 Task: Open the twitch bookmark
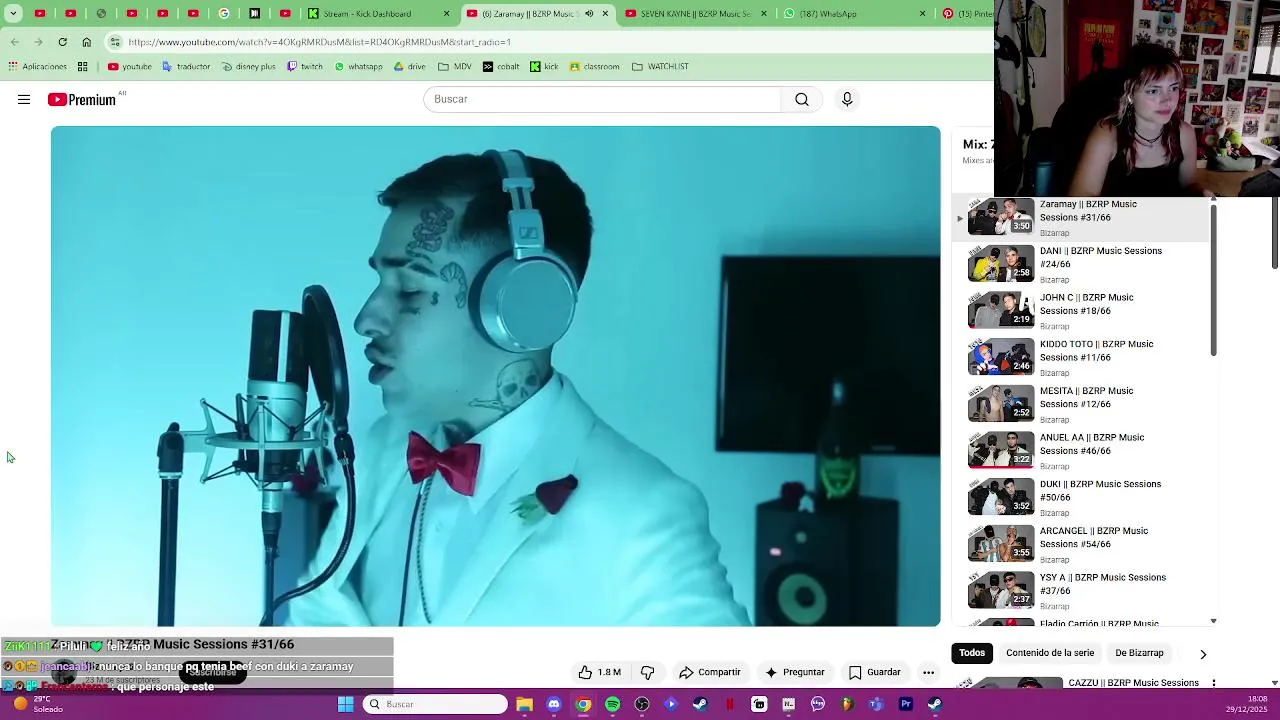305,67
